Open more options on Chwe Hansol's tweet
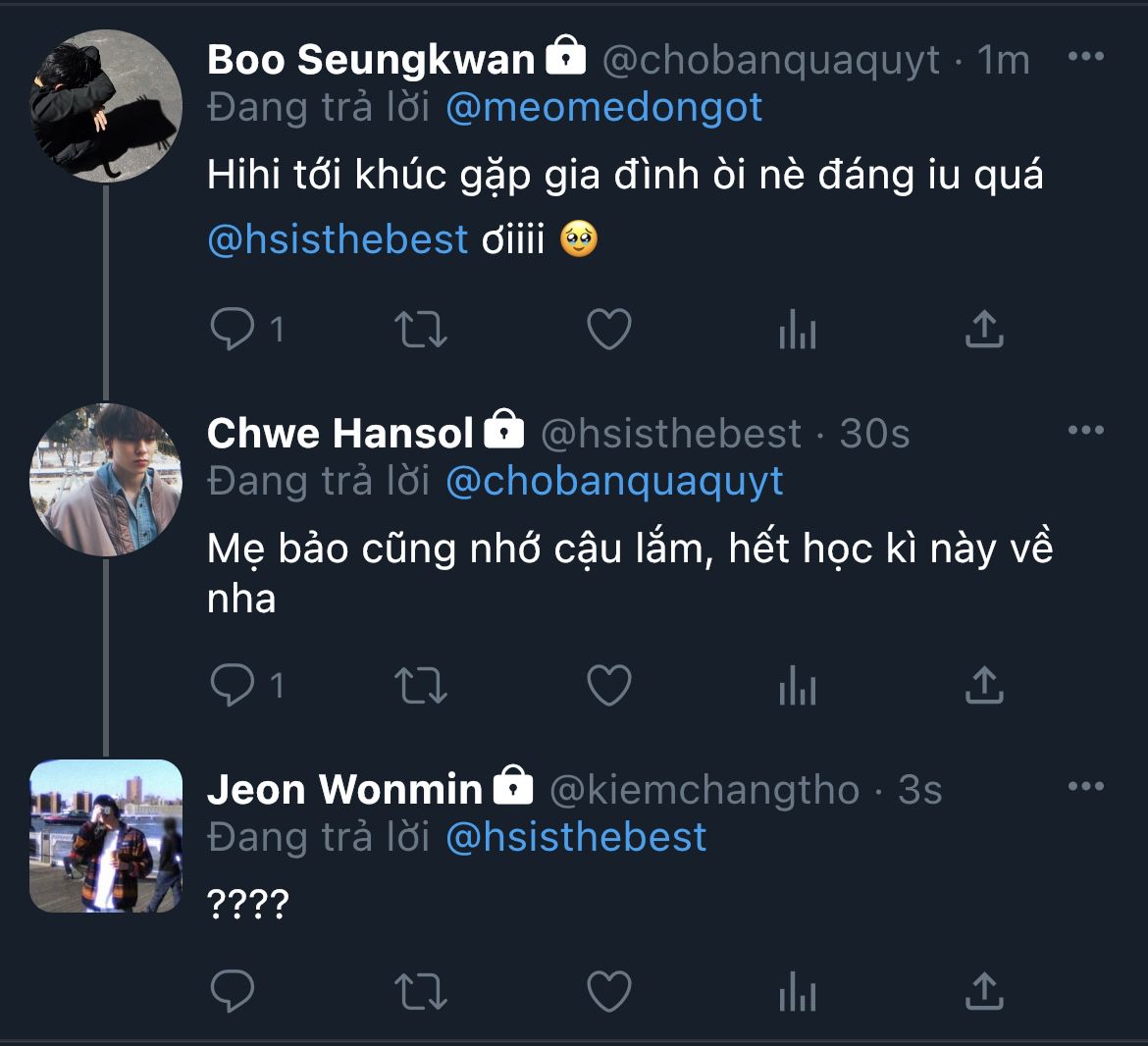This screenshot has width=1148, height=1046. pos(1085,431)
